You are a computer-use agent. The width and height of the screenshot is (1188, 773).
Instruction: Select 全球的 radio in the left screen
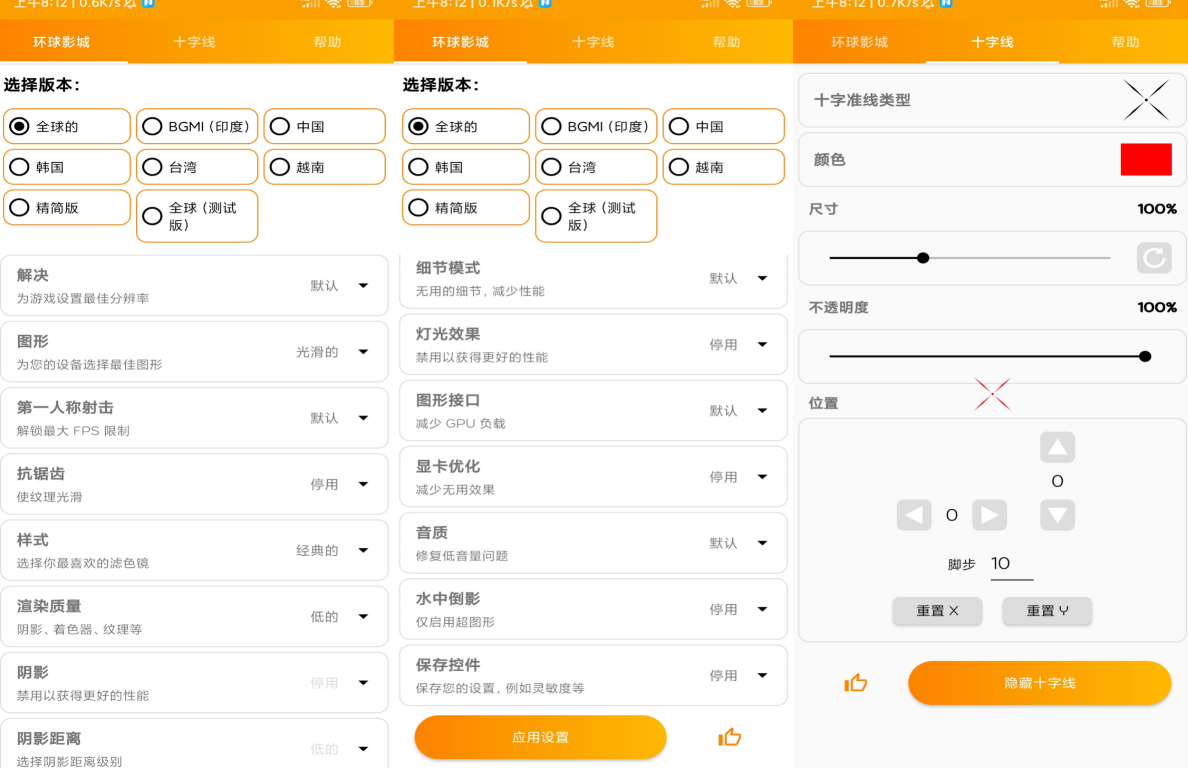(67, 126)
